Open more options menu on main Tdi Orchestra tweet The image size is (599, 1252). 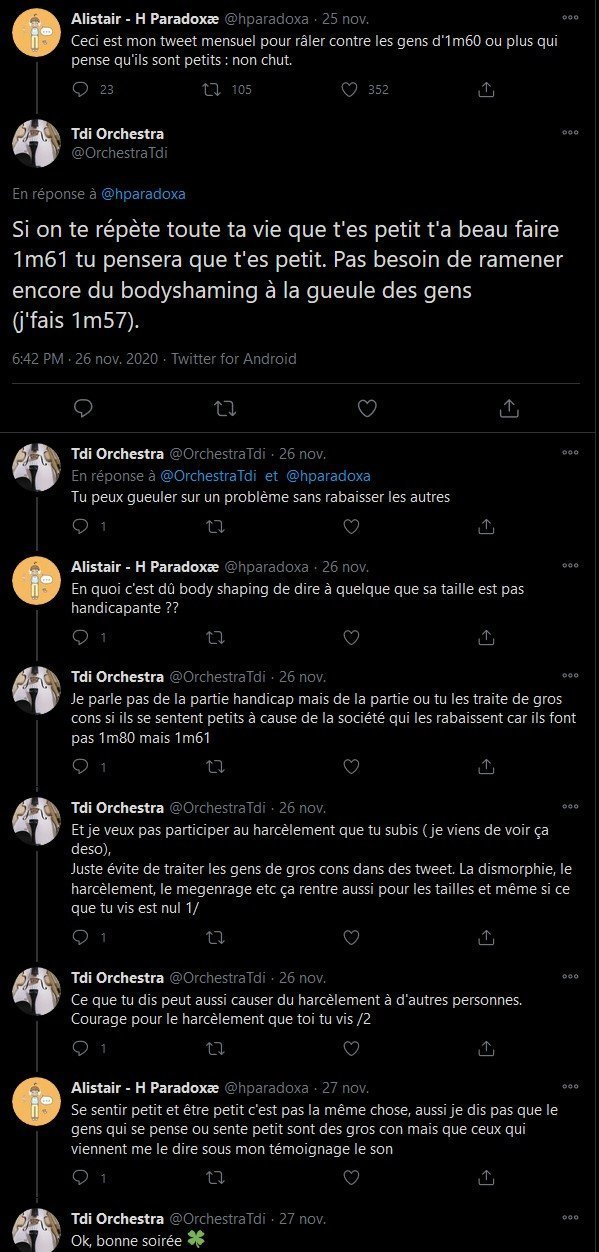[x=569, y=132]
